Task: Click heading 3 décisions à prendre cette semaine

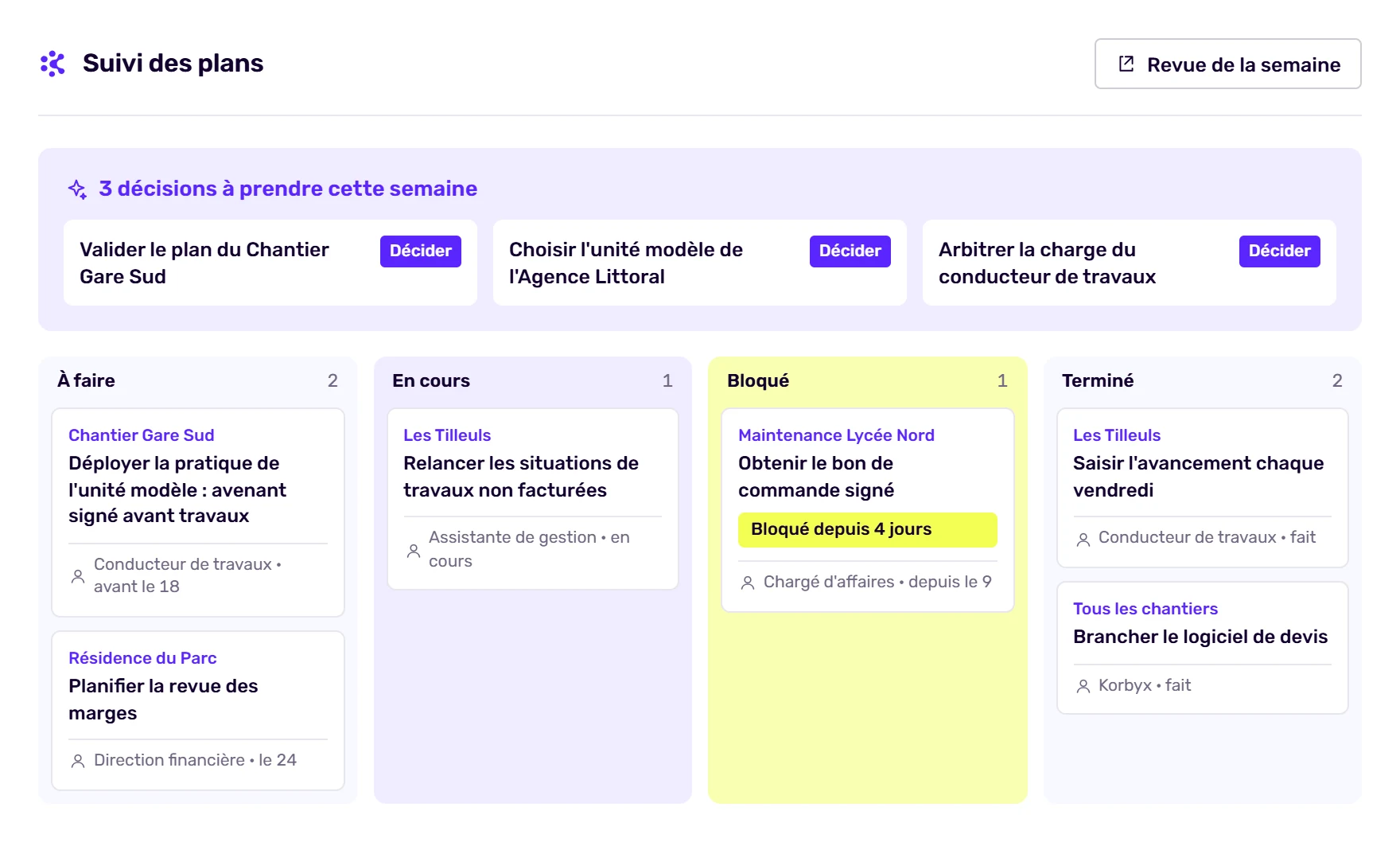Action: [x=288, y=189]
